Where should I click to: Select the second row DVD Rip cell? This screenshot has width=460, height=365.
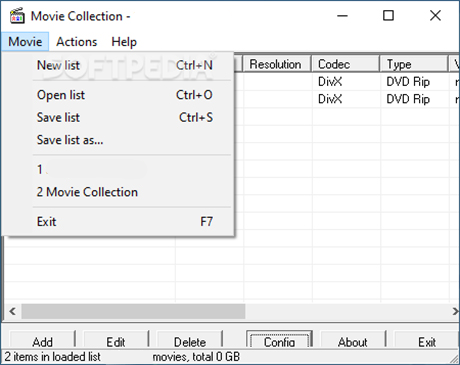coord(415,99)
